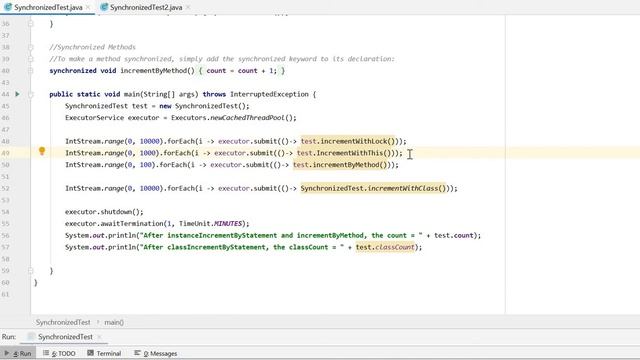
Task: Open the intention lightbulb on line 49
Action: [x=42, y=151]
